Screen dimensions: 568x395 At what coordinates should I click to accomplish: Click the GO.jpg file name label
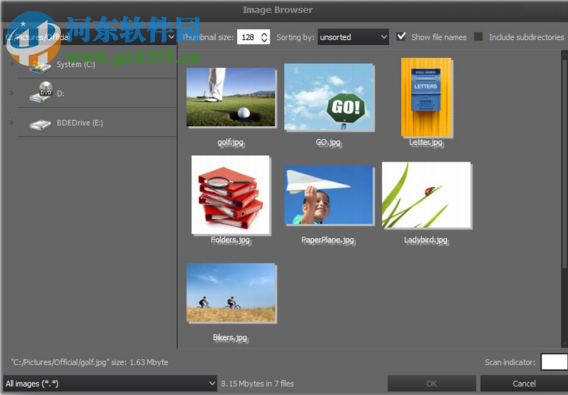coord(328,142)
